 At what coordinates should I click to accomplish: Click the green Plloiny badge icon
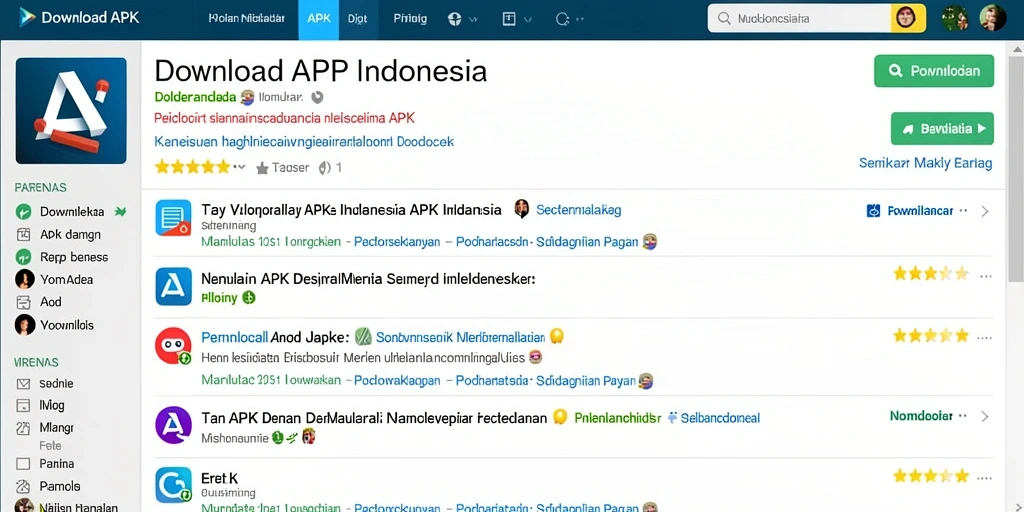point(248,298)
